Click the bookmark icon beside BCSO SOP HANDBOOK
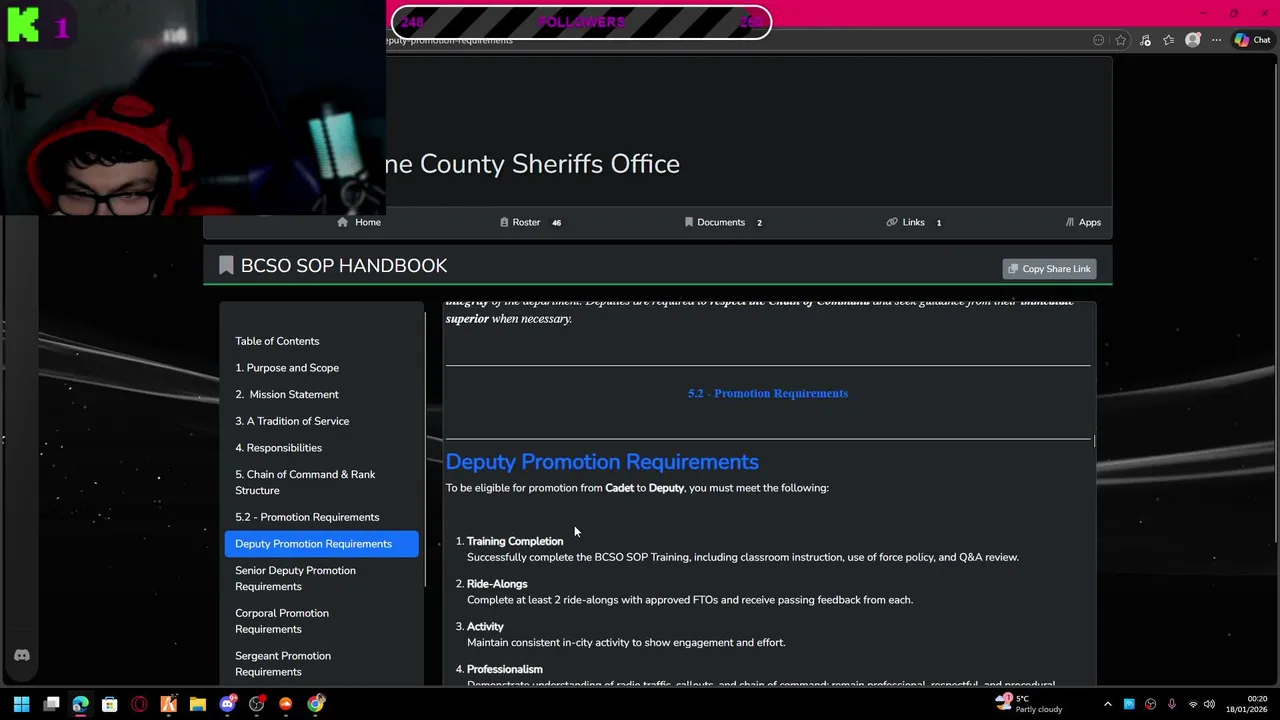The image size is (1280, 720). click(x=226, y=265)
